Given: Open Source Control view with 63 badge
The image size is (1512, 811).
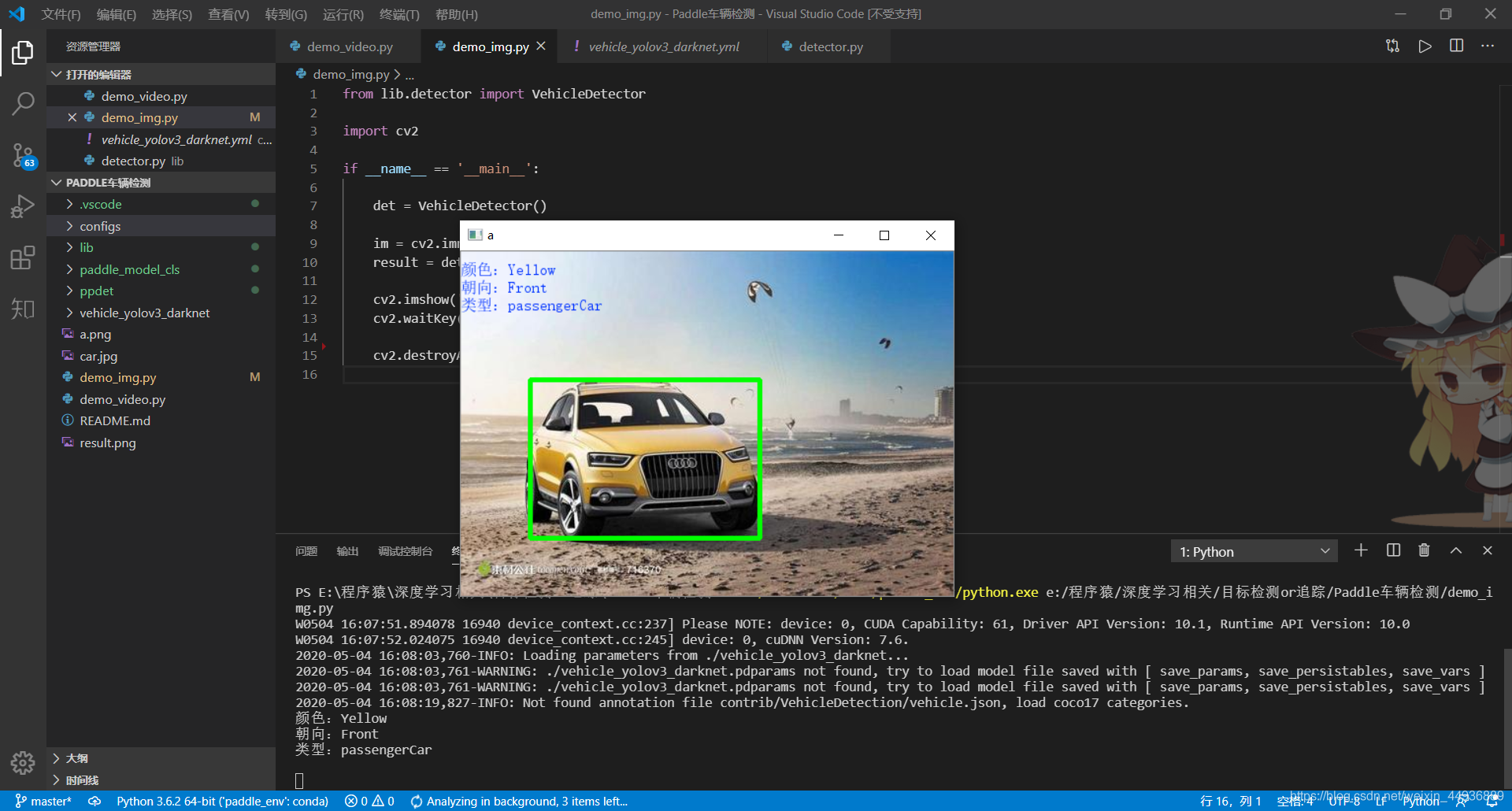Looking at the screenshot, I should 23,155.
